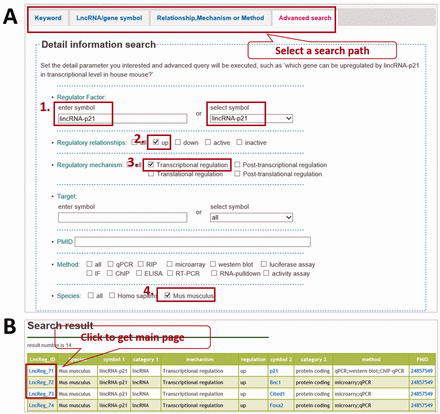Image resolution: width=440 pixels, height=414 pixels.
Task: Tick the 'inactive' relationship checkbox
Action: [239, 142]
